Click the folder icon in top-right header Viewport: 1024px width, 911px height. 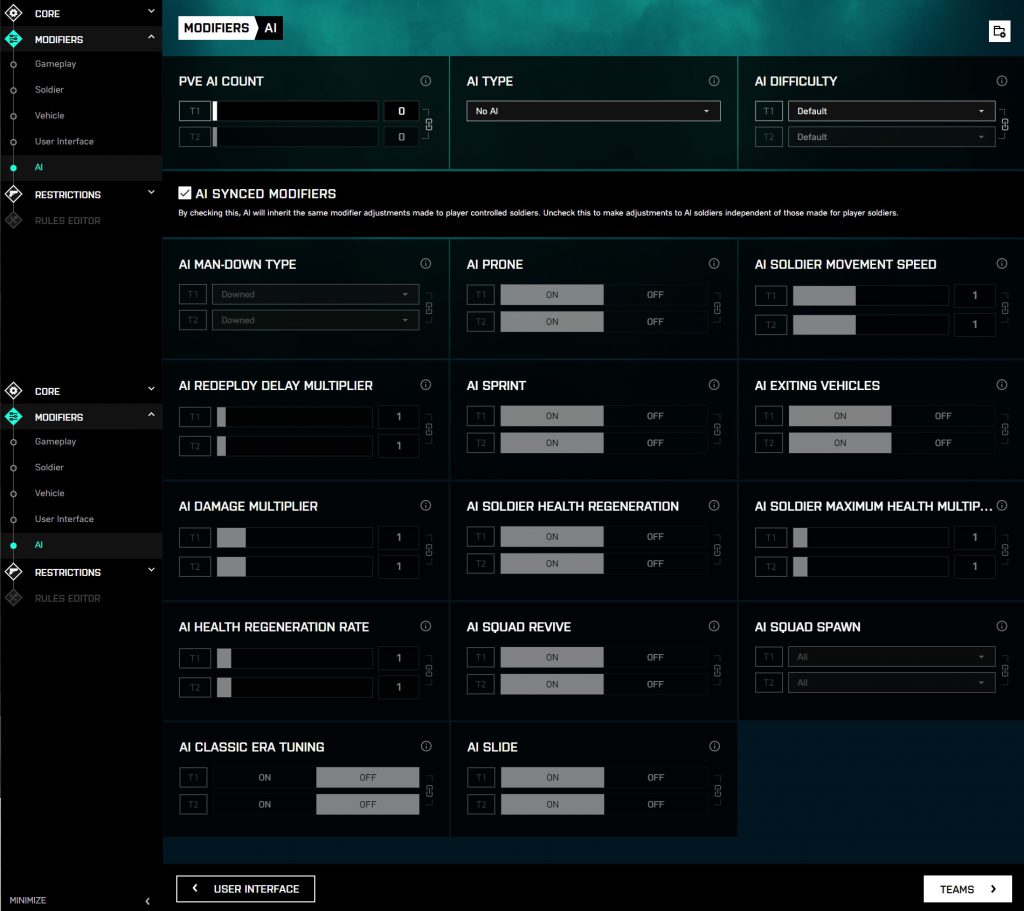(999, 31)
